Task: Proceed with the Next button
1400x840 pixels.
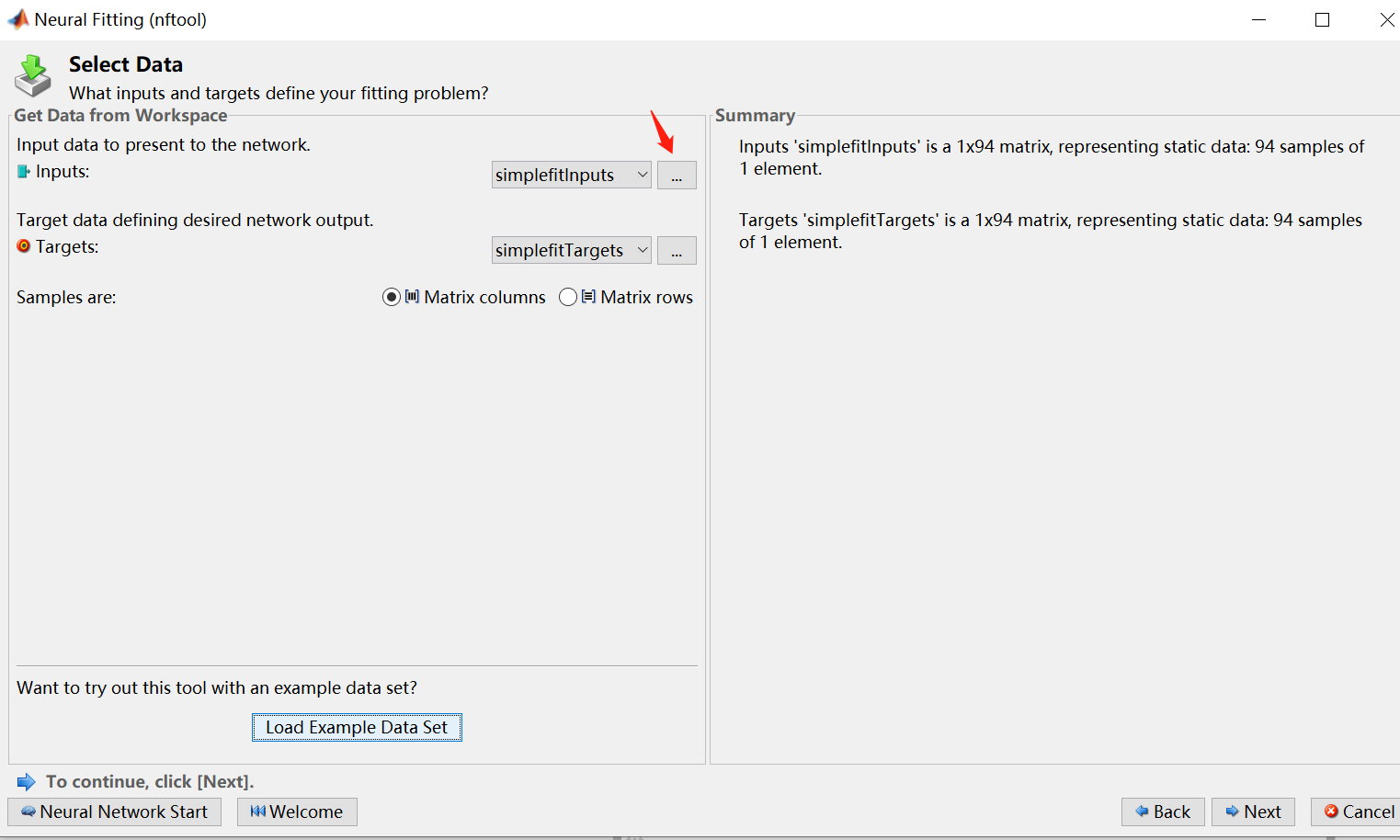Action: click(x=1253, y=812)
